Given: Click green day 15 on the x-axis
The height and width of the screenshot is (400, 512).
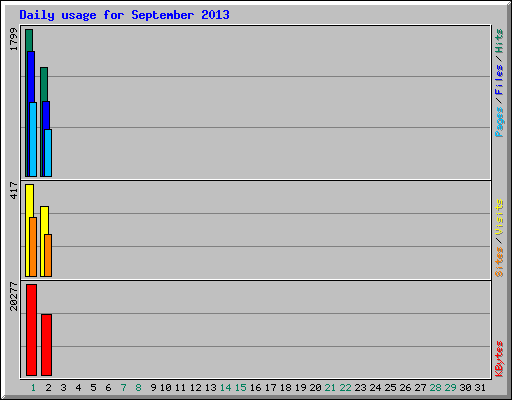Looking at the screenshot, I should (x=241, y=388).
